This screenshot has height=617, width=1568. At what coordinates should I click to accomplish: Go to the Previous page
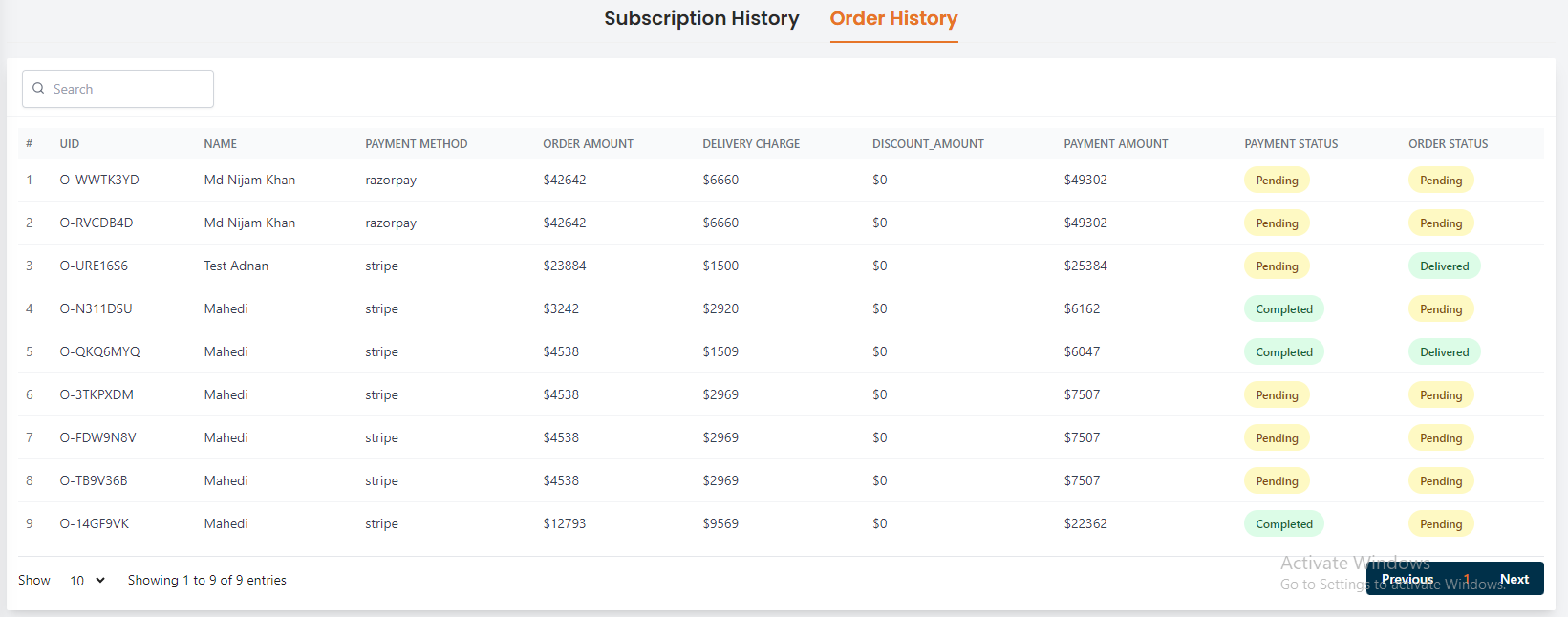pyautogui.click(x=1407, y=579)
